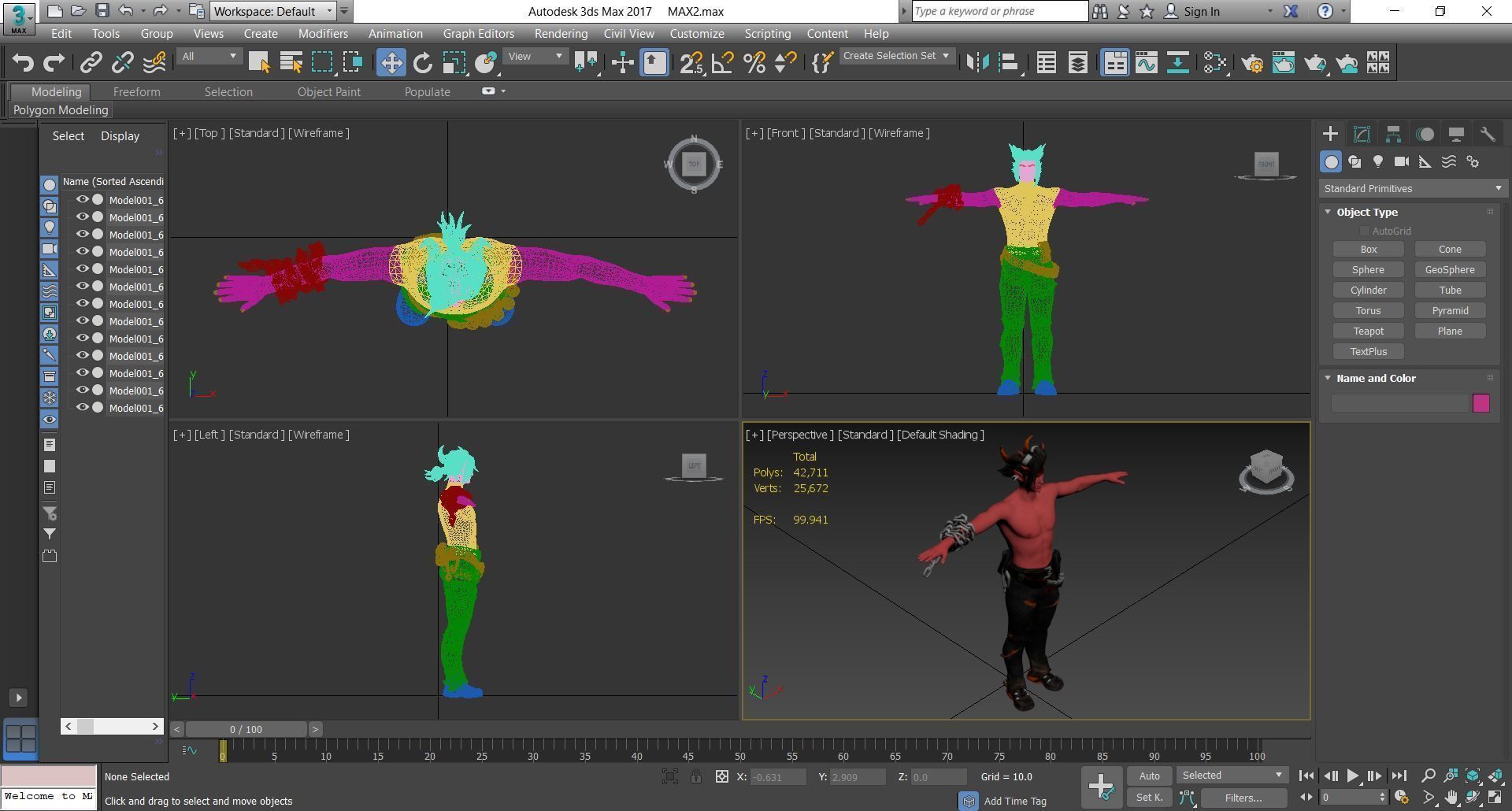Click the GeoSphere primitive button
1512x811 pixels.
coord(1450,270)
